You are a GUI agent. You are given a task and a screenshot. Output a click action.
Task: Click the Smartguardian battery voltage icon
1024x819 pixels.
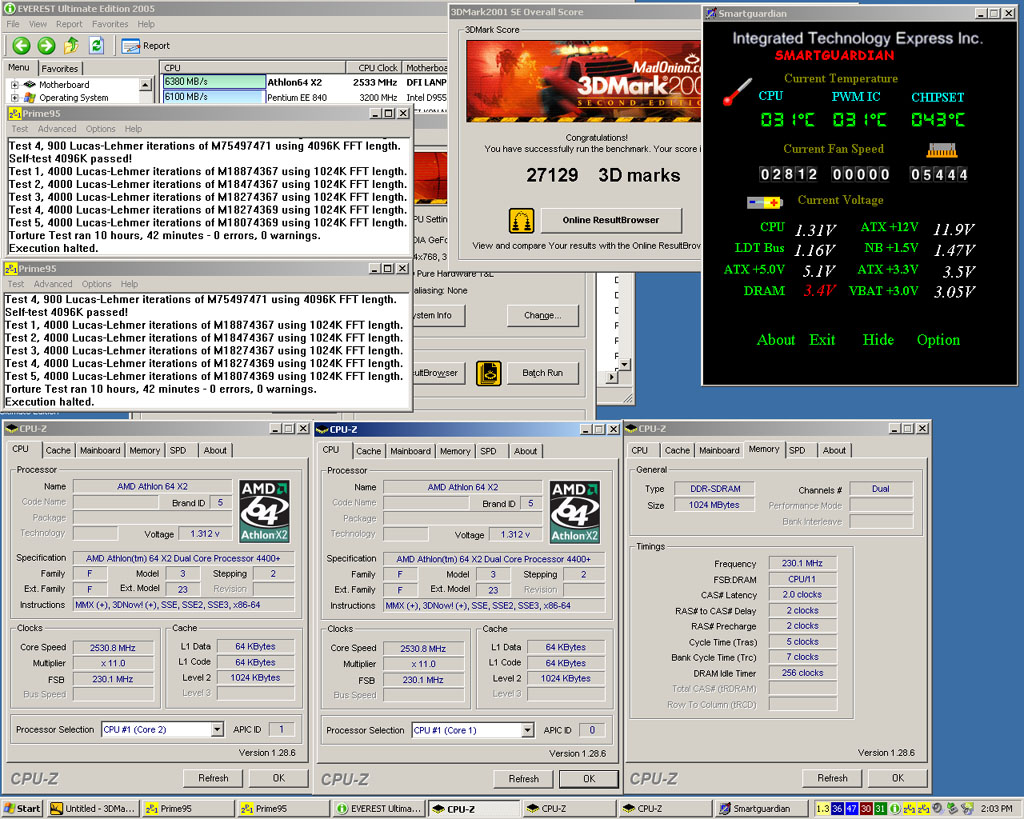click(x=765, y=202)
